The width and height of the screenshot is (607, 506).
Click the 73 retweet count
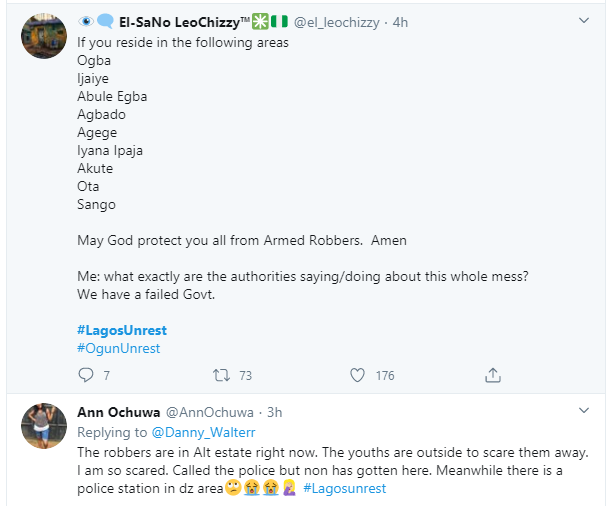click(x=245, y=376)
